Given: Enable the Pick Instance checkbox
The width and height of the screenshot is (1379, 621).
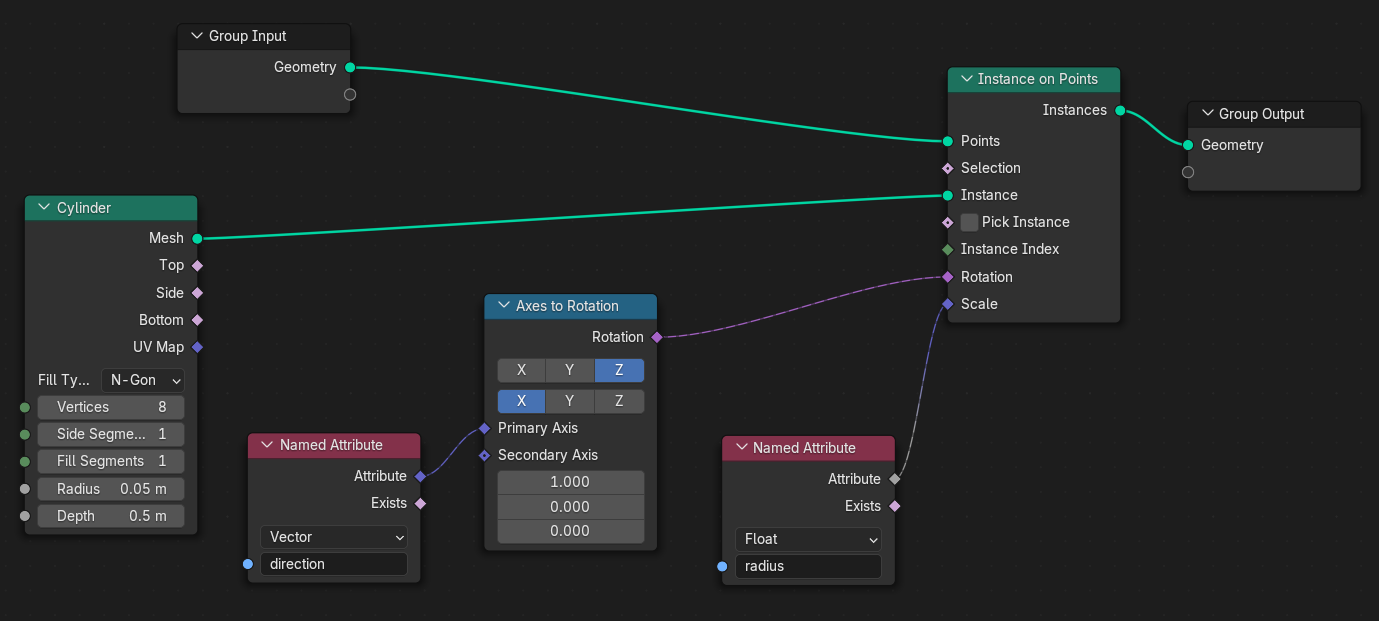Looking at the screenshot, I should 969,222.
